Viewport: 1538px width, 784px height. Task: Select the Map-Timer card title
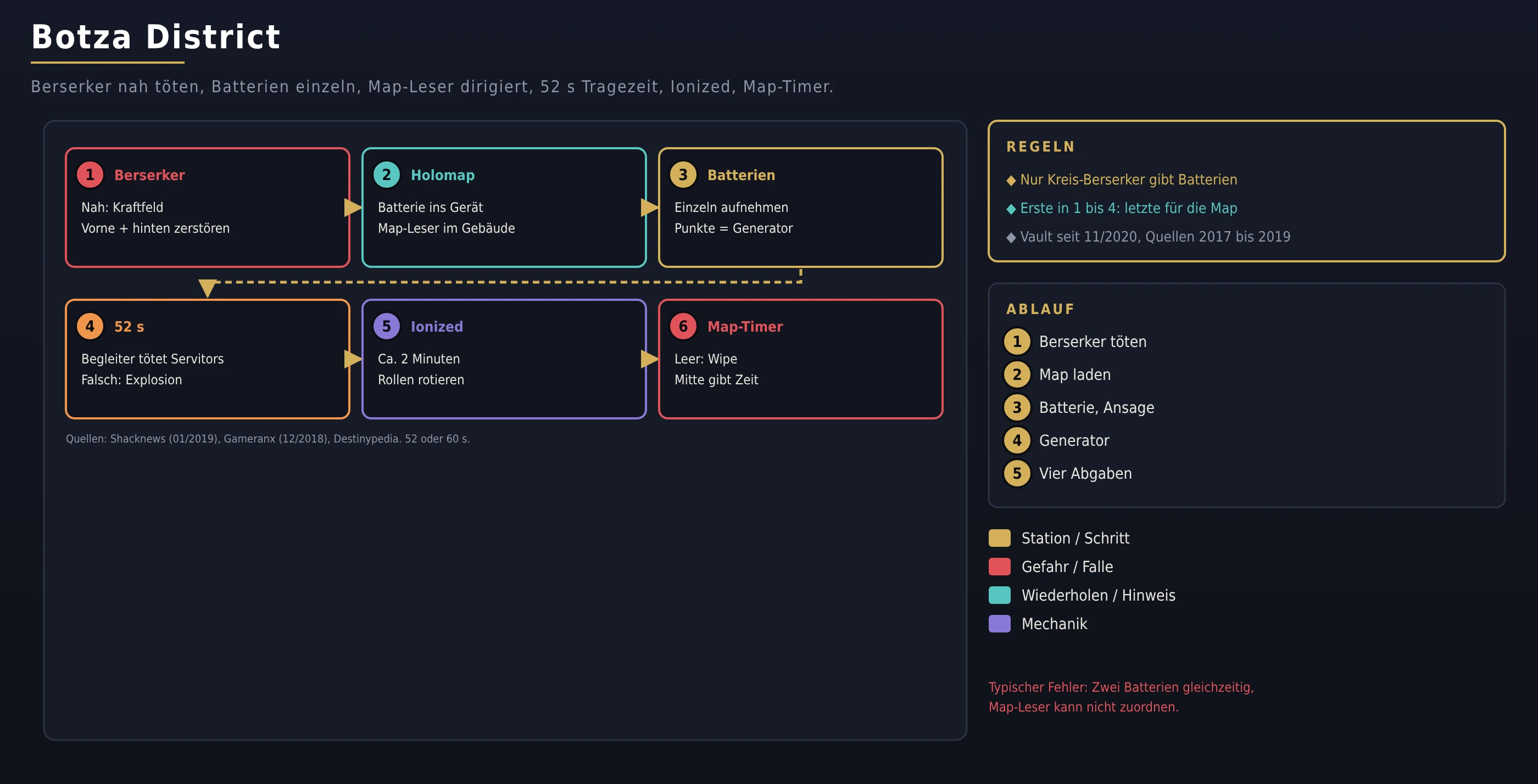[x=744, y=327]
